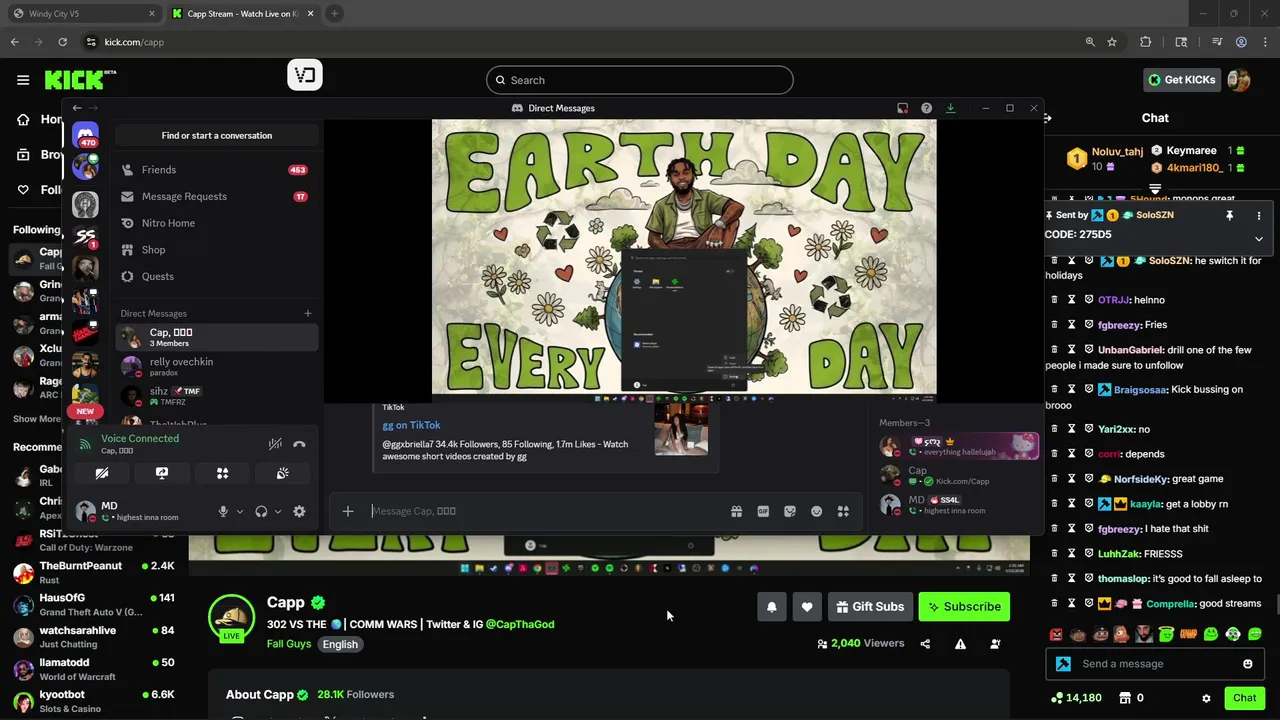1280x720 pixels.
Task: Open emote picker in Kick chat
Action: [1247, 664]
